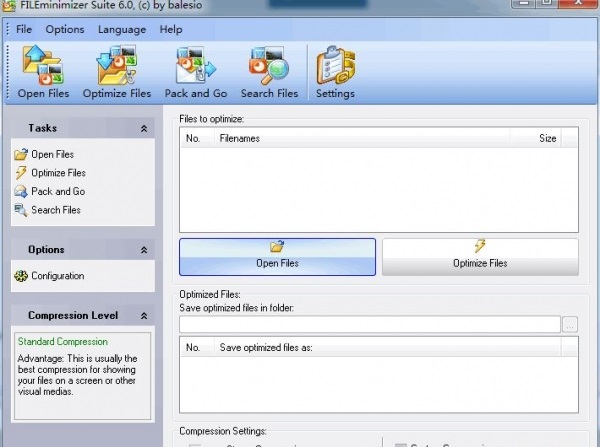
Task: Launch Pack and Go from the toolbar
Action: tap(196, 72)
